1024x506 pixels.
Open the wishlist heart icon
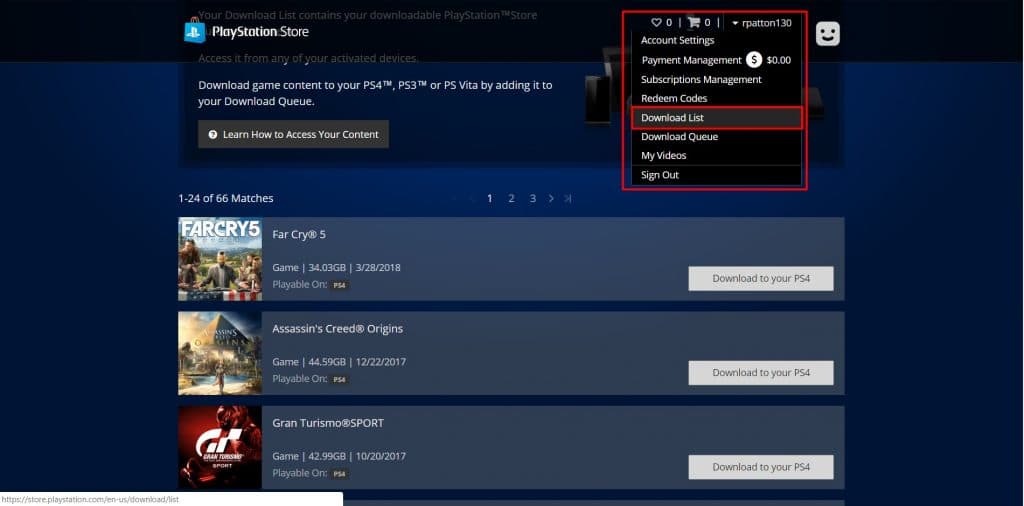656,23
